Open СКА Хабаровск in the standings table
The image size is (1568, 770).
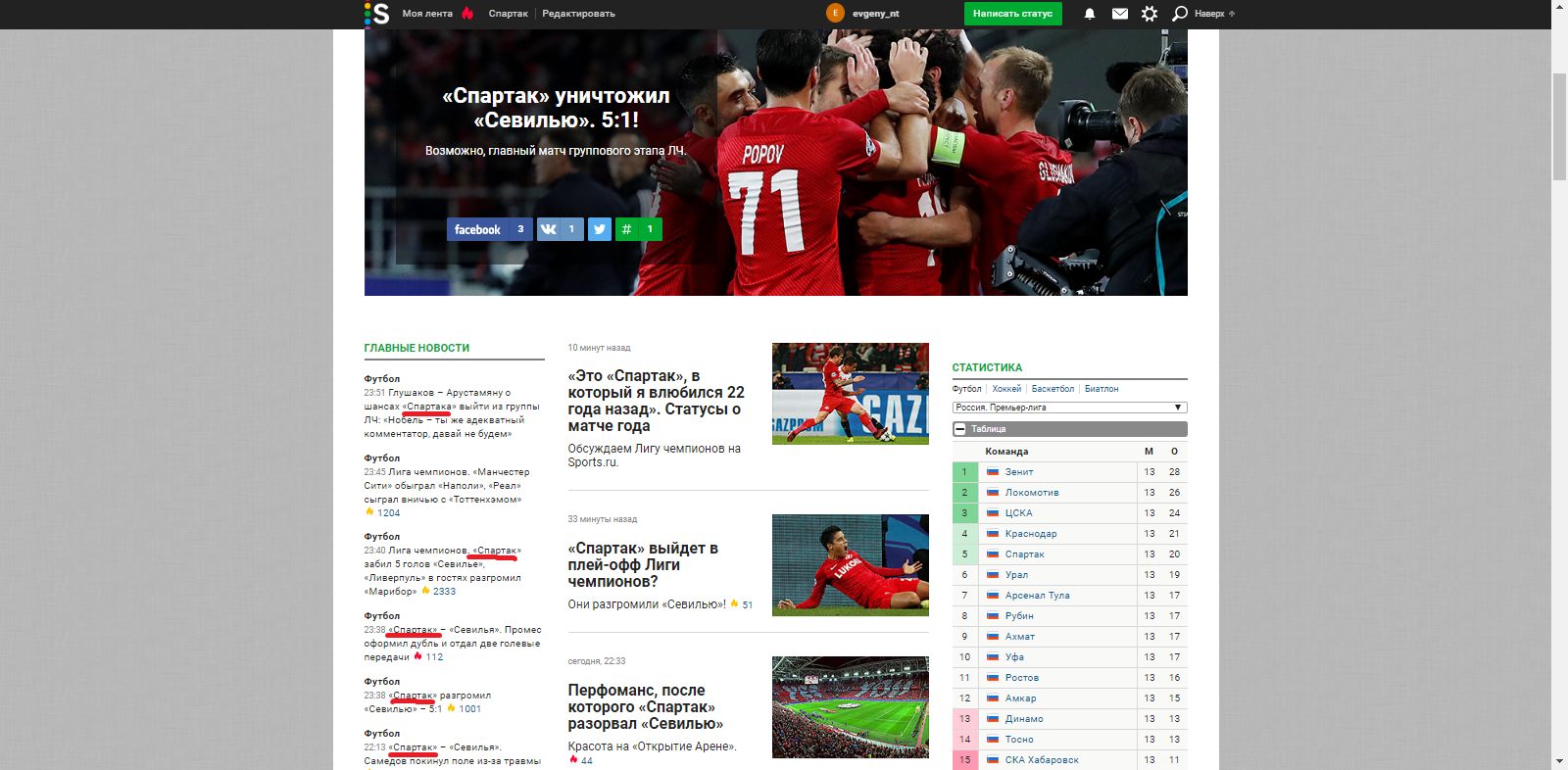(x=1042, y=760)
